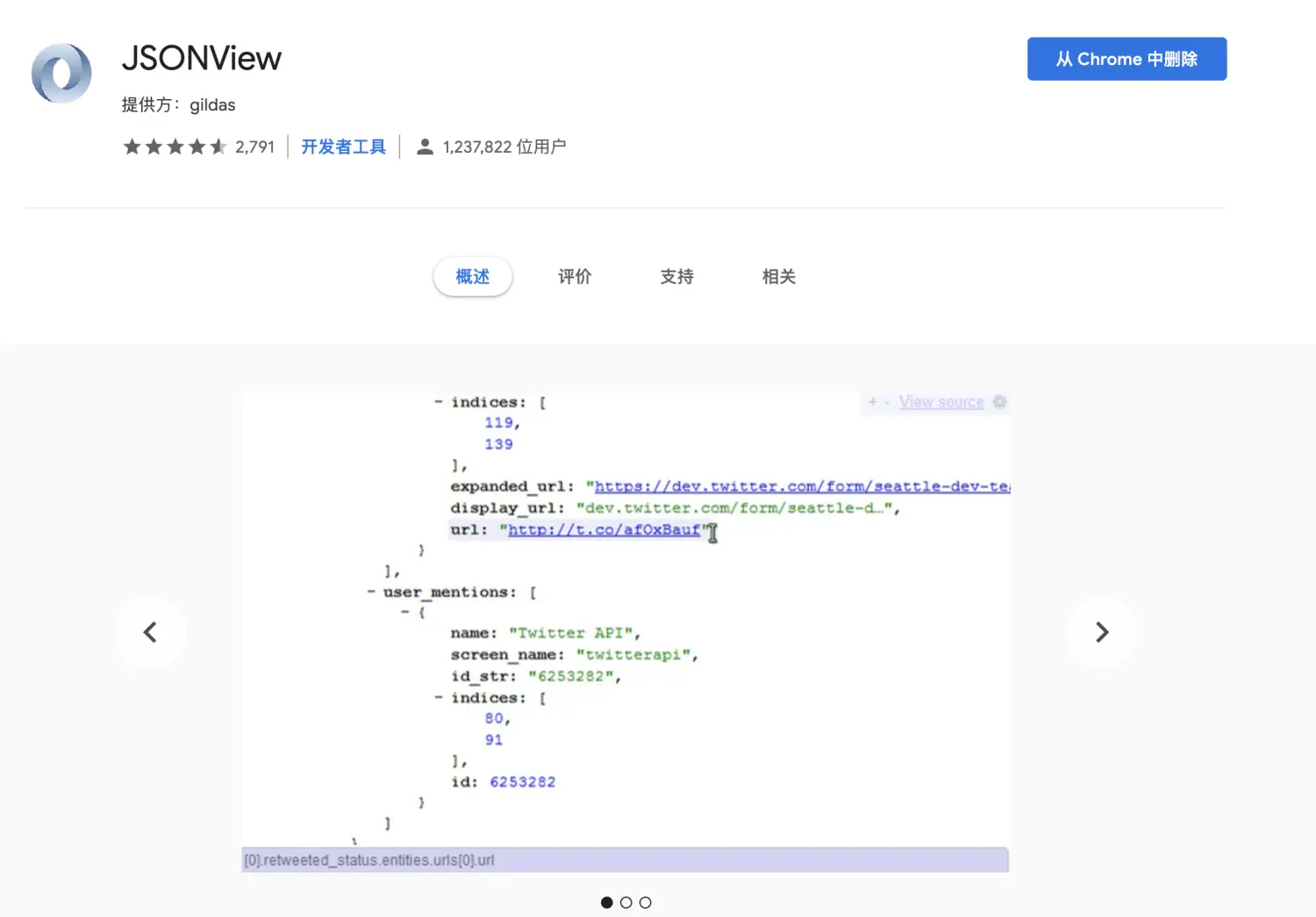Click the JSON preview screenshot image
1316x917 pixels.
pos(626,632)
